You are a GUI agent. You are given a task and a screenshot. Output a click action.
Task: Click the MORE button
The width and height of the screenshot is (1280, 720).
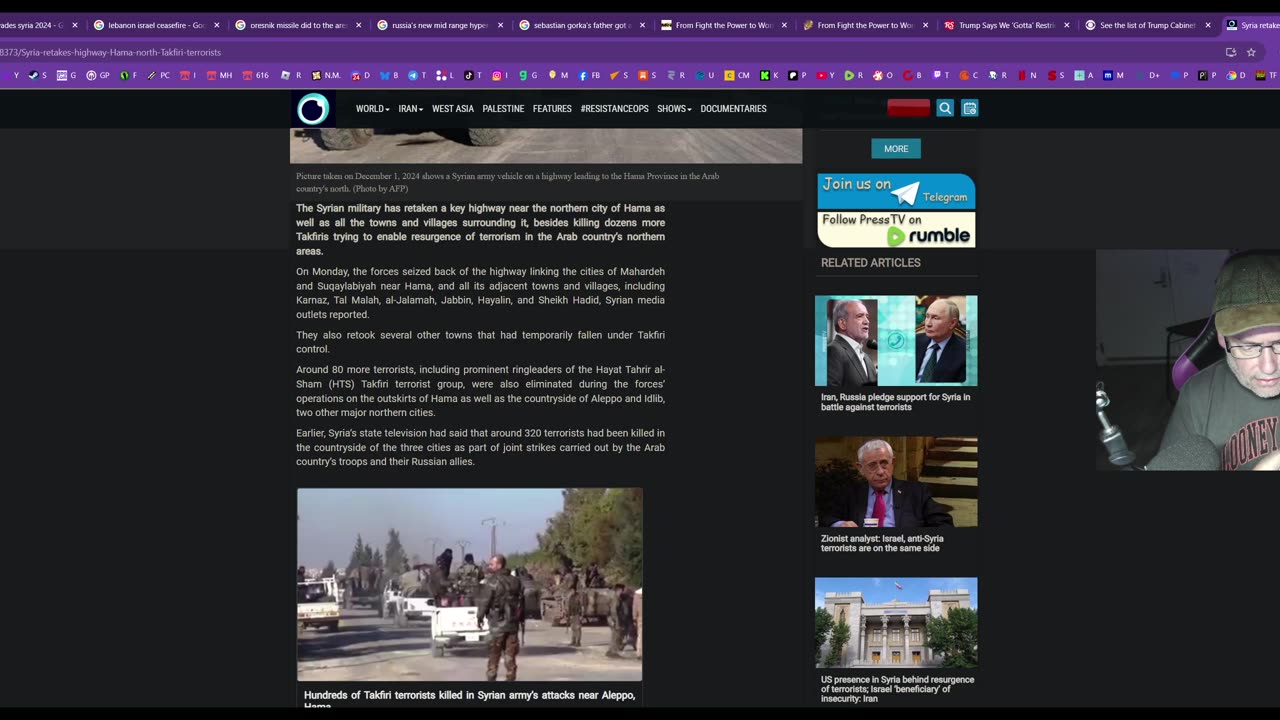pyautogui.click(x=896, y=148)
